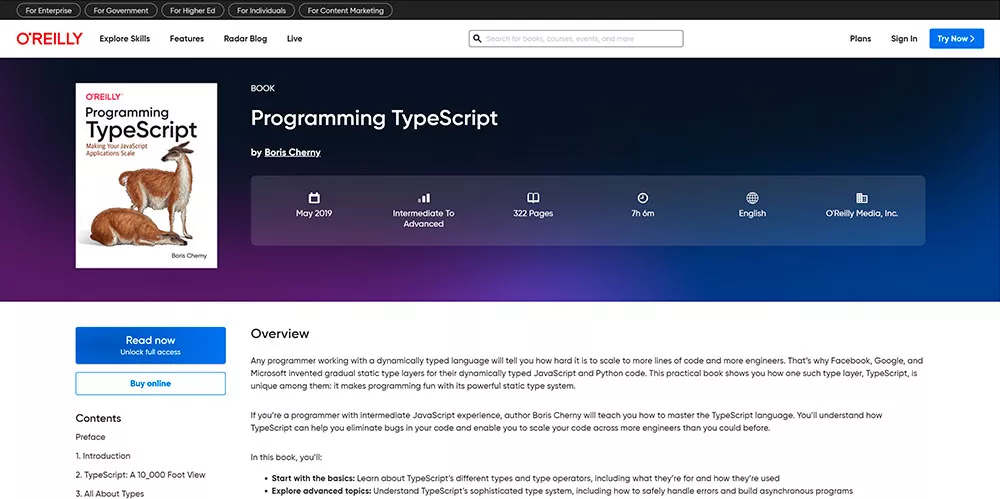Open chapter 1. Introduction
This screenshot has width=1000, height=499.
[x=103, y=456]
